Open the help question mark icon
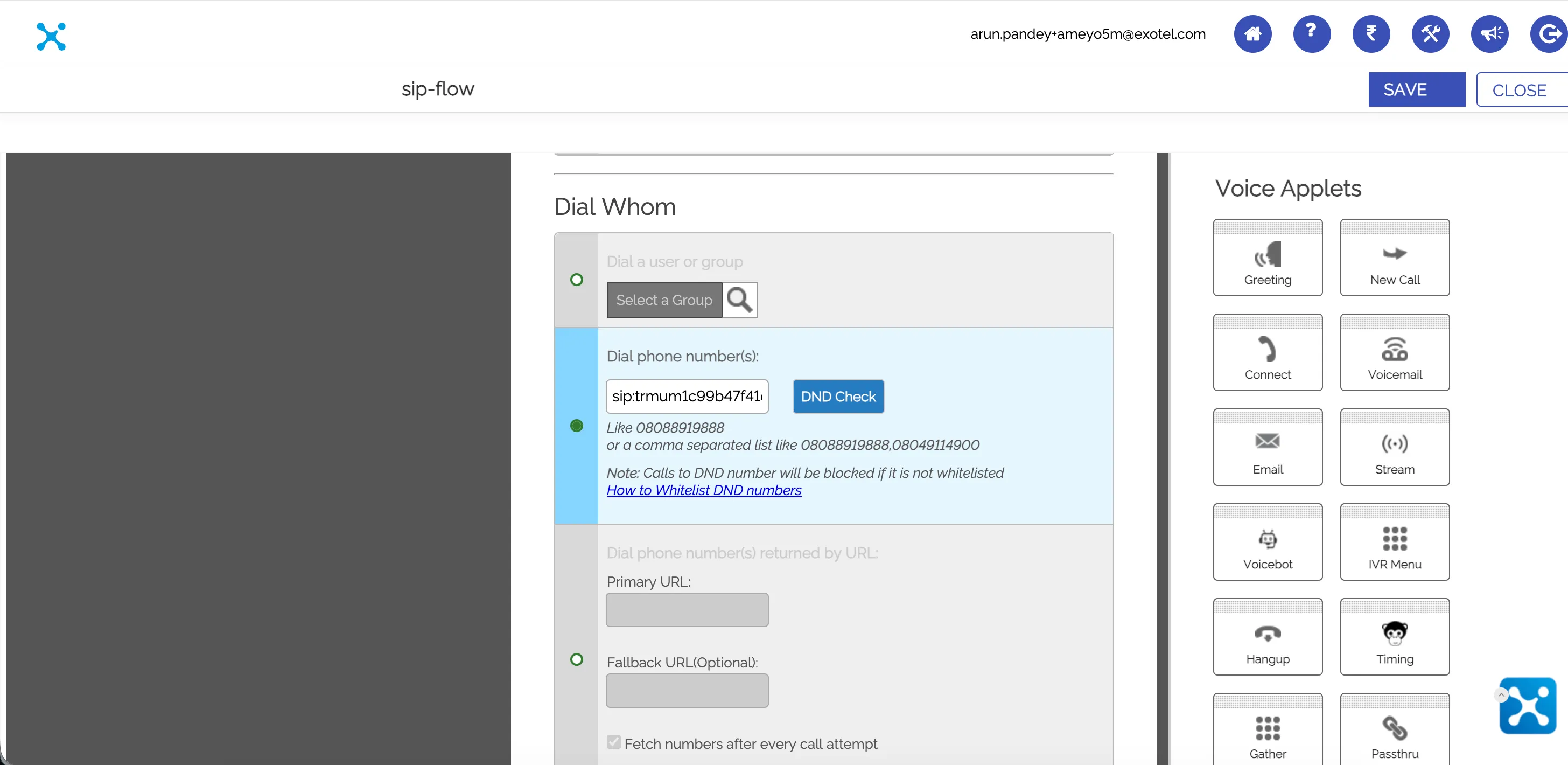 coord(1311,33)
